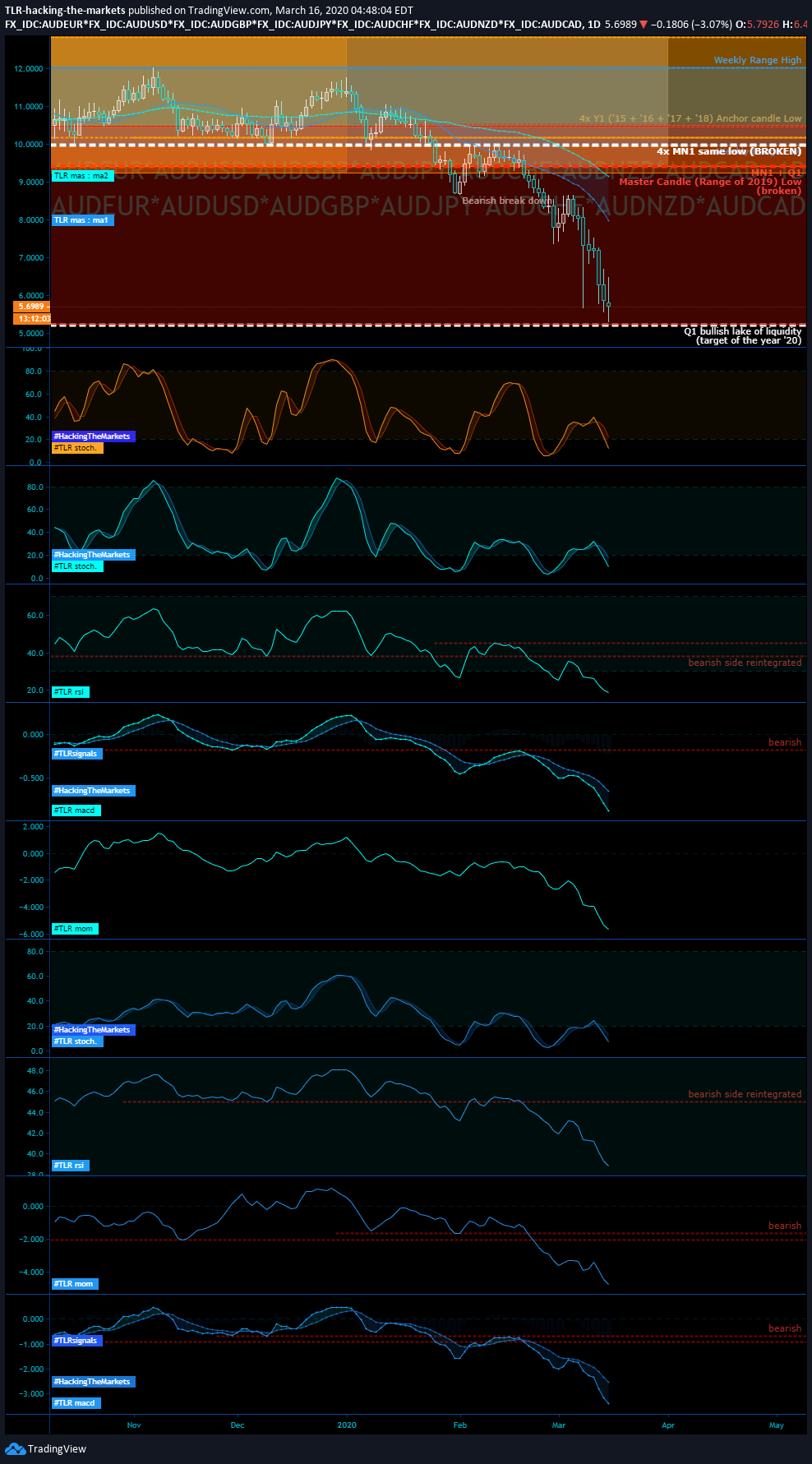The image size is (812, 1464).
Task: Click the '2020' time axis label
Action: coord(347,1425)
